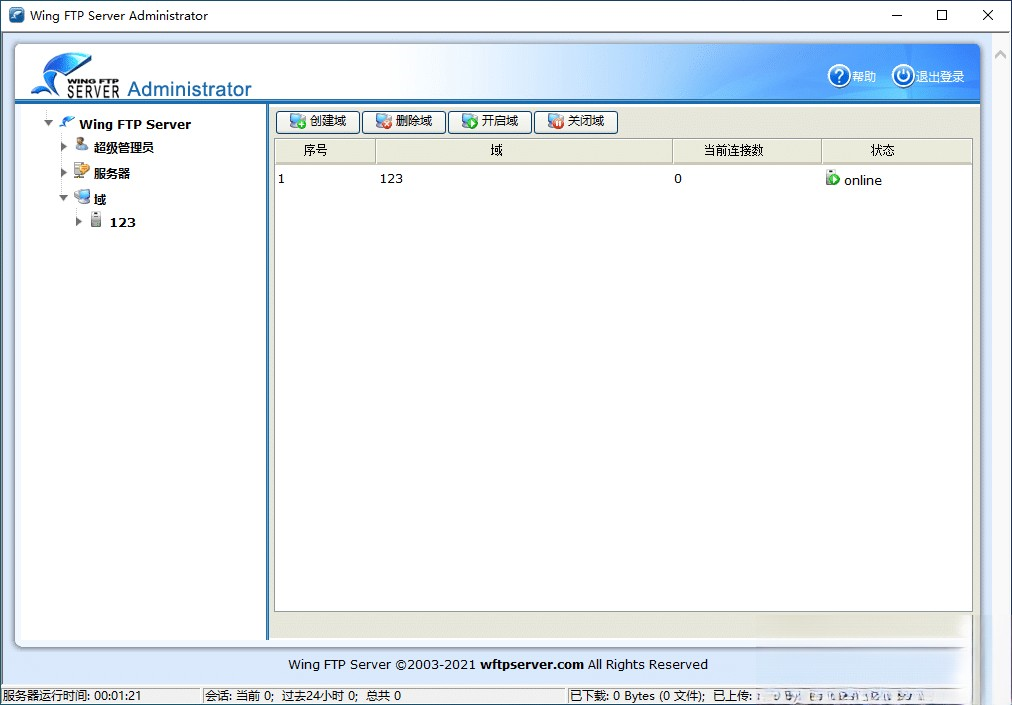Click the 已下载 status bar entry

pyautogui.click(x=638, y=695)
